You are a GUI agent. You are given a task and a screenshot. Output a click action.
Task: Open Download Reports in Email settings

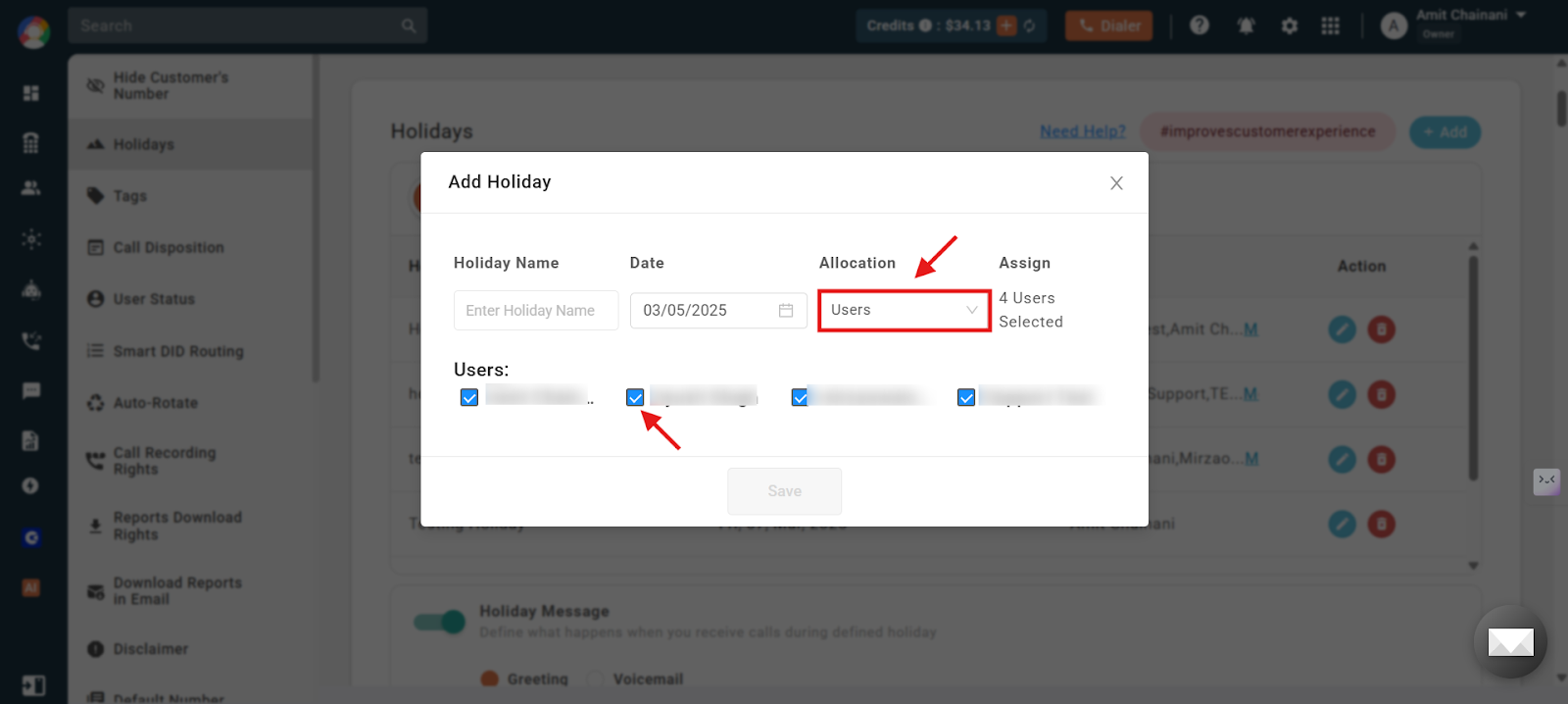[191, 590]
